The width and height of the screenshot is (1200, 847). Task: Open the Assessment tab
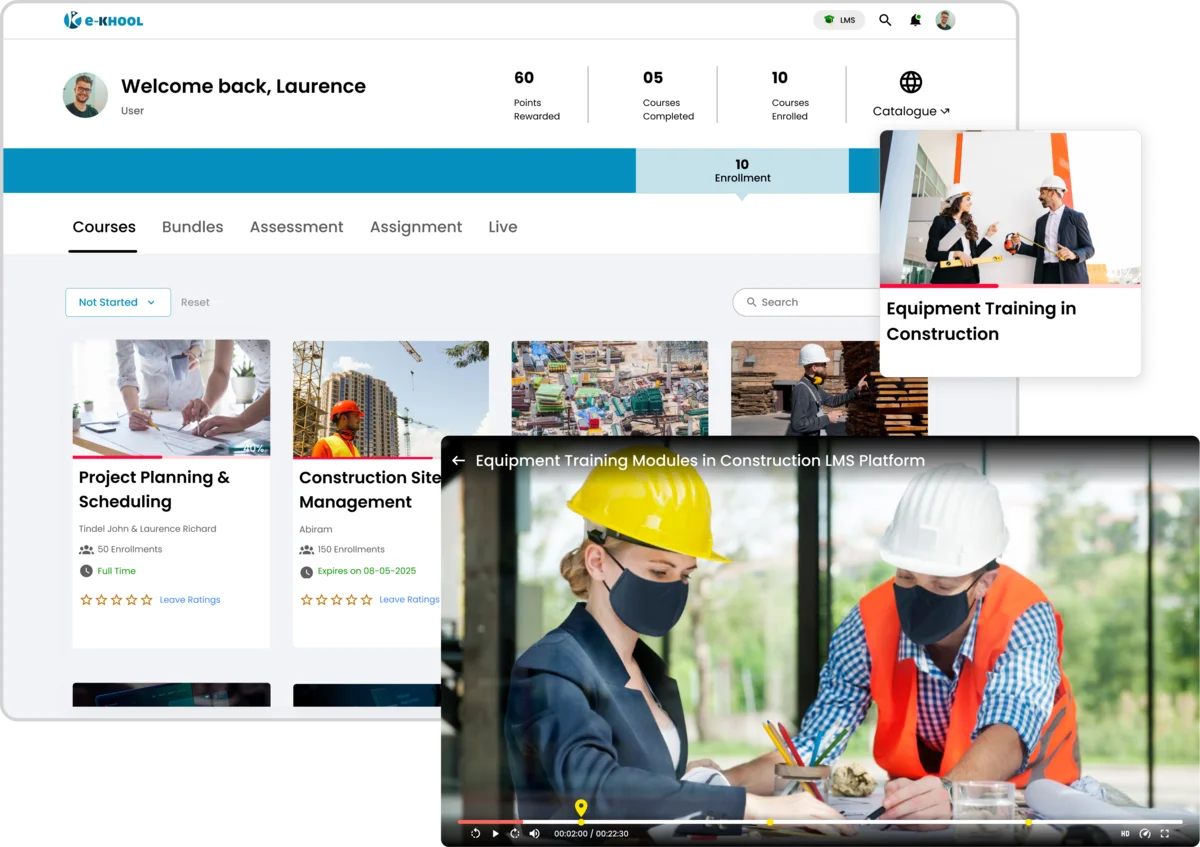296,227
